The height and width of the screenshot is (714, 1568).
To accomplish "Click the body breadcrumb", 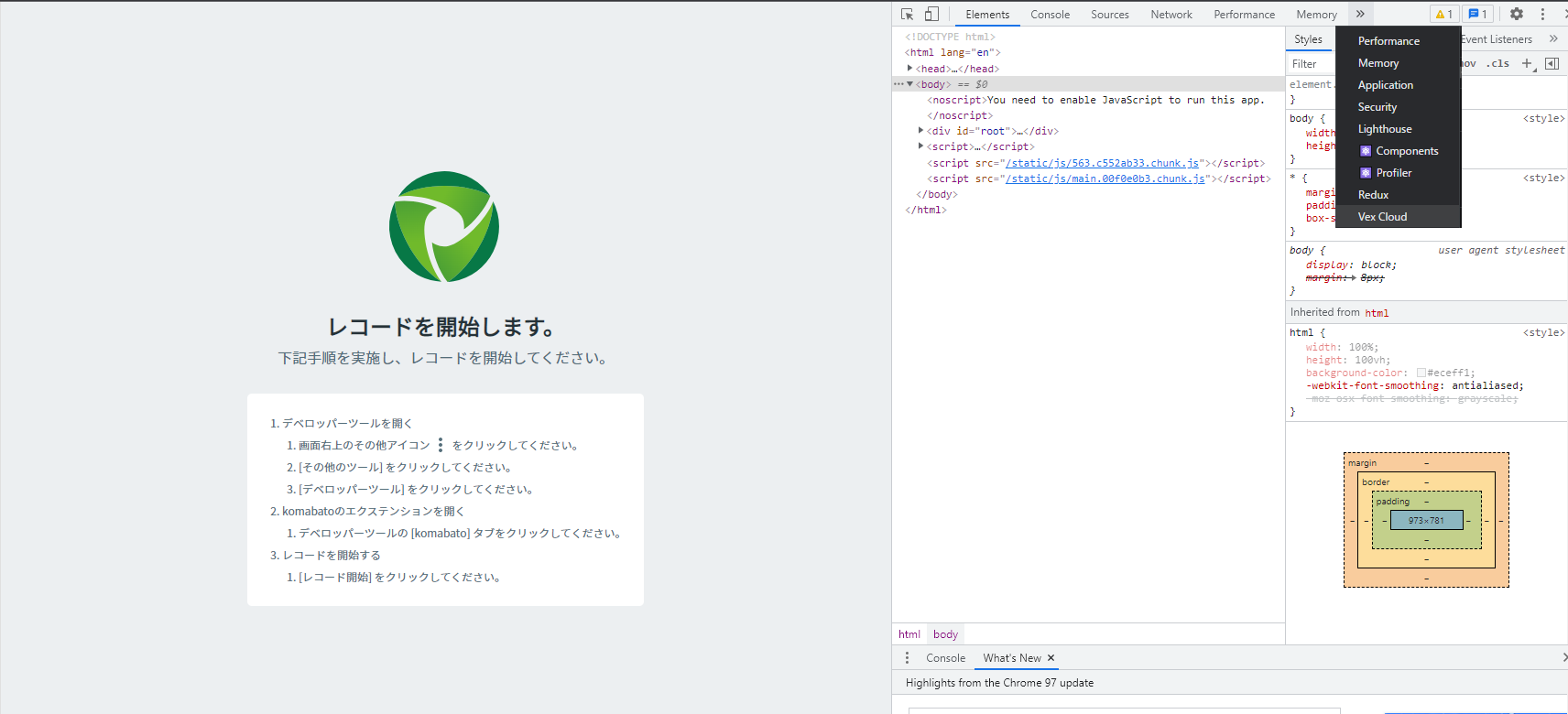I will [x=945, y=634].
